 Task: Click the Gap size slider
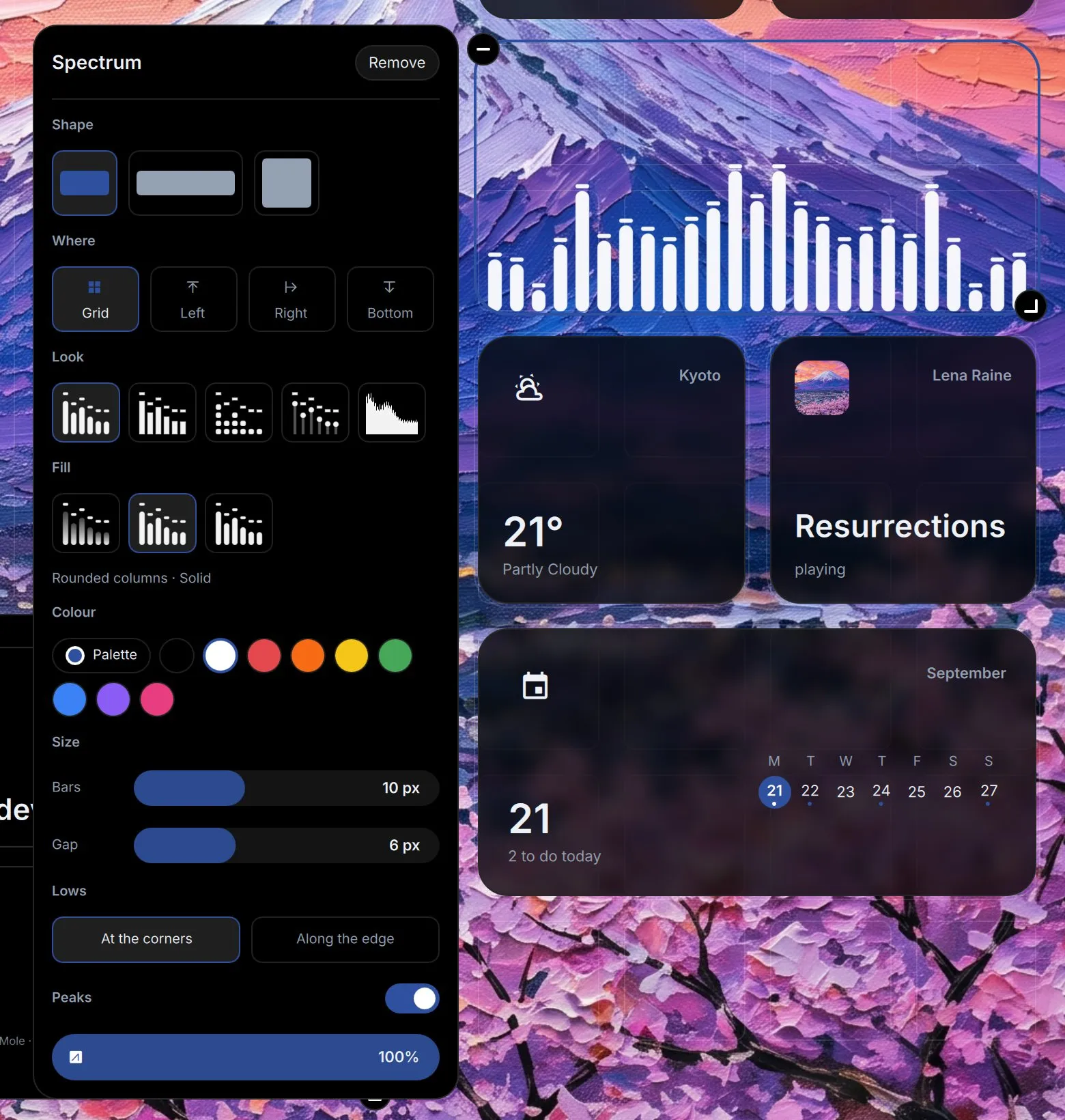click(x=287, y=845)
